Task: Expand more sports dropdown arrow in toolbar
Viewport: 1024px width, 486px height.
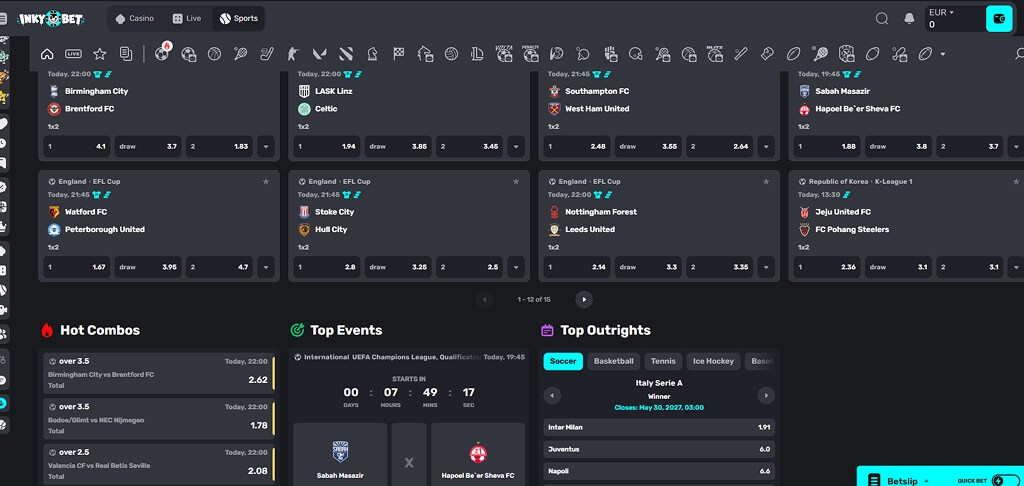Action: (942, 54)
